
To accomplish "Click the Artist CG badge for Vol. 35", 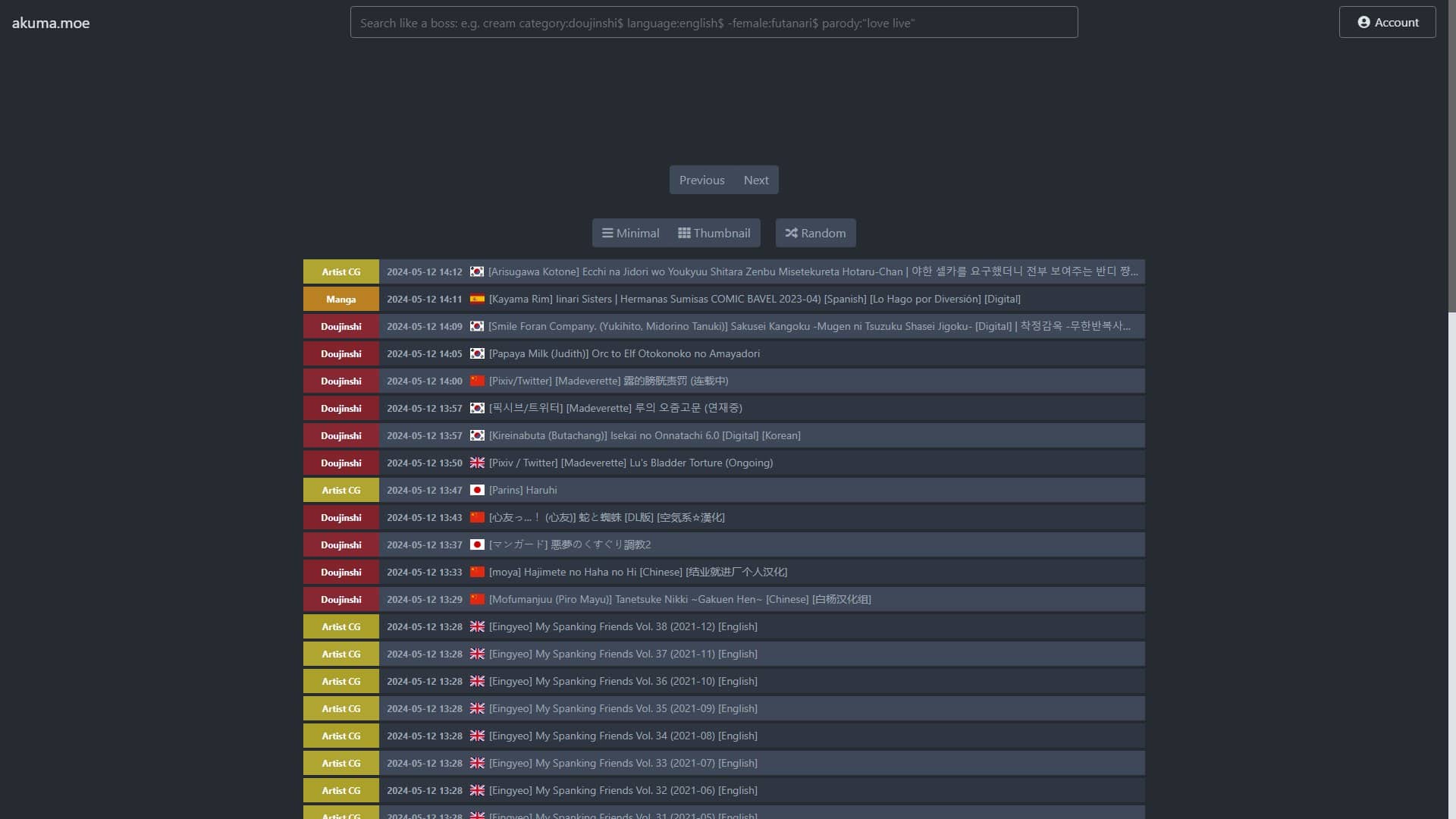I will tap(341, 708).
